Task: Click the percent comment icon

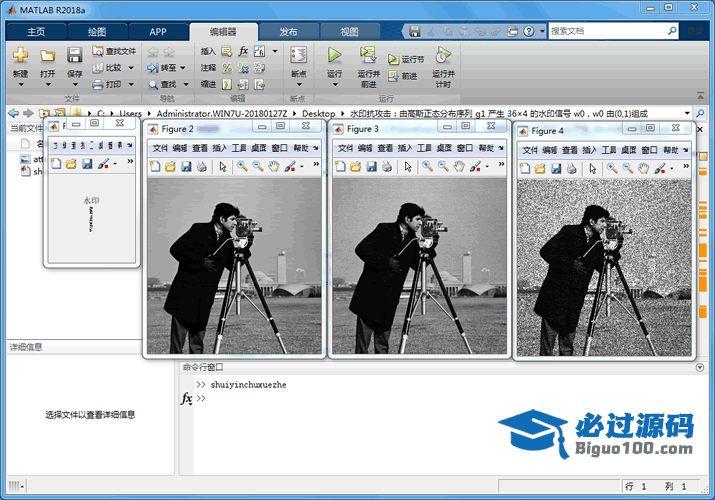Action: [227, 68]
